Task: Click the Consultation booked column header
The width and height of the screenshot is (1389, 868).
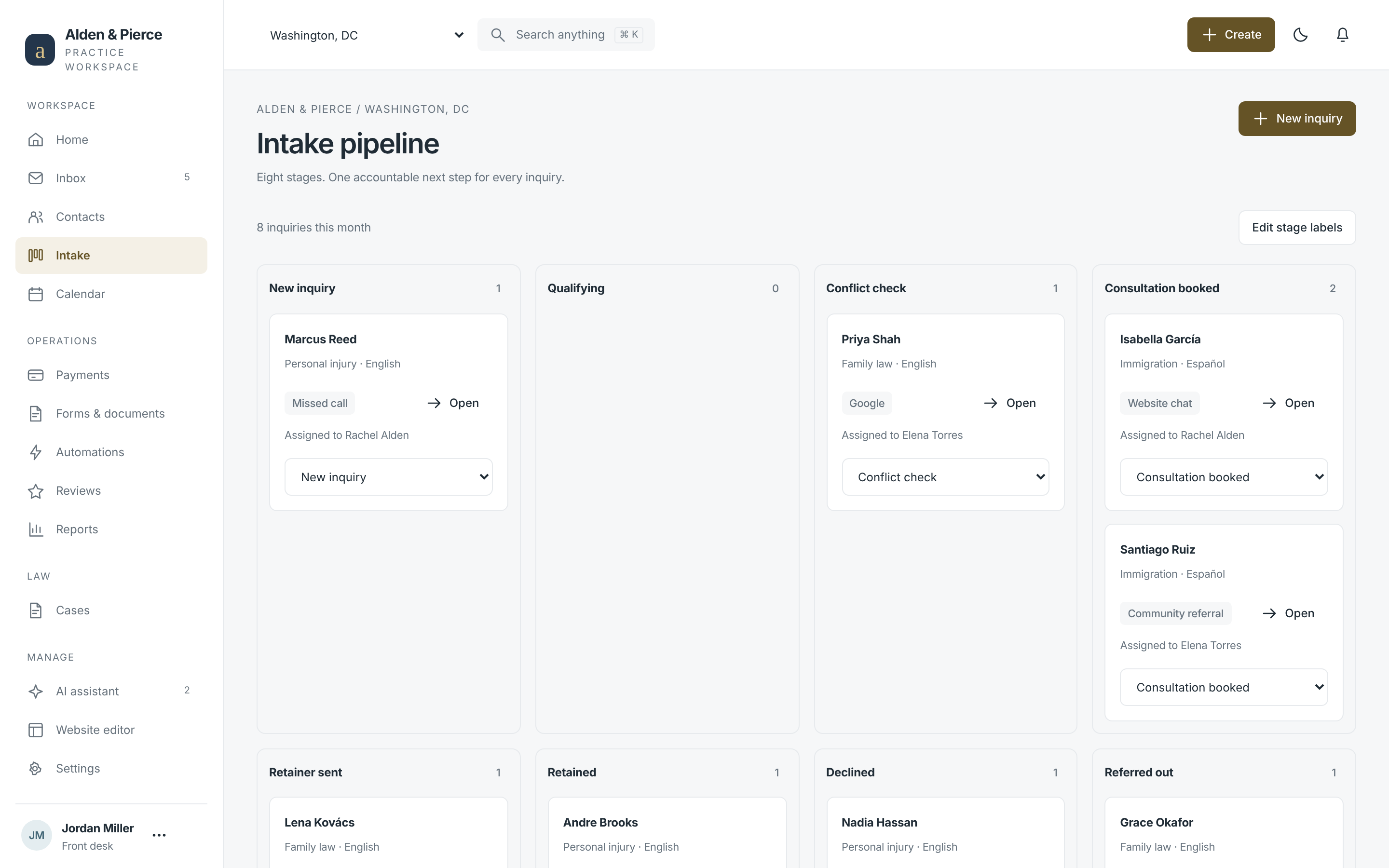Action: 1162,288
